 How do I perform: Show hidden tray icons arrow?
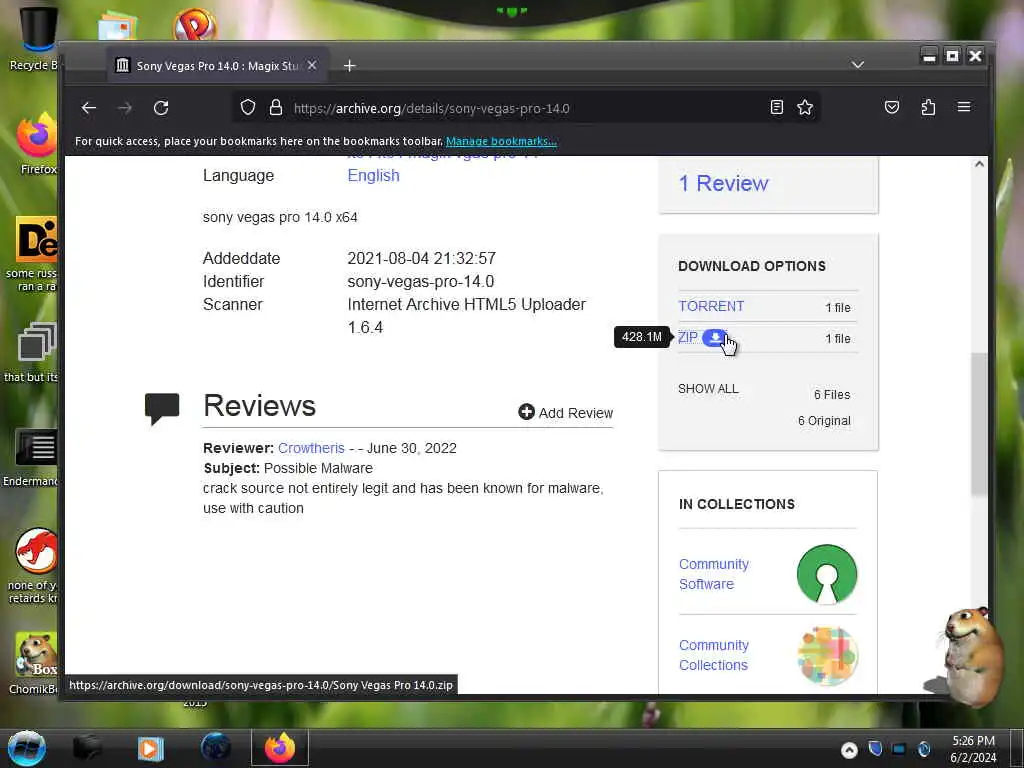point(849,750)
